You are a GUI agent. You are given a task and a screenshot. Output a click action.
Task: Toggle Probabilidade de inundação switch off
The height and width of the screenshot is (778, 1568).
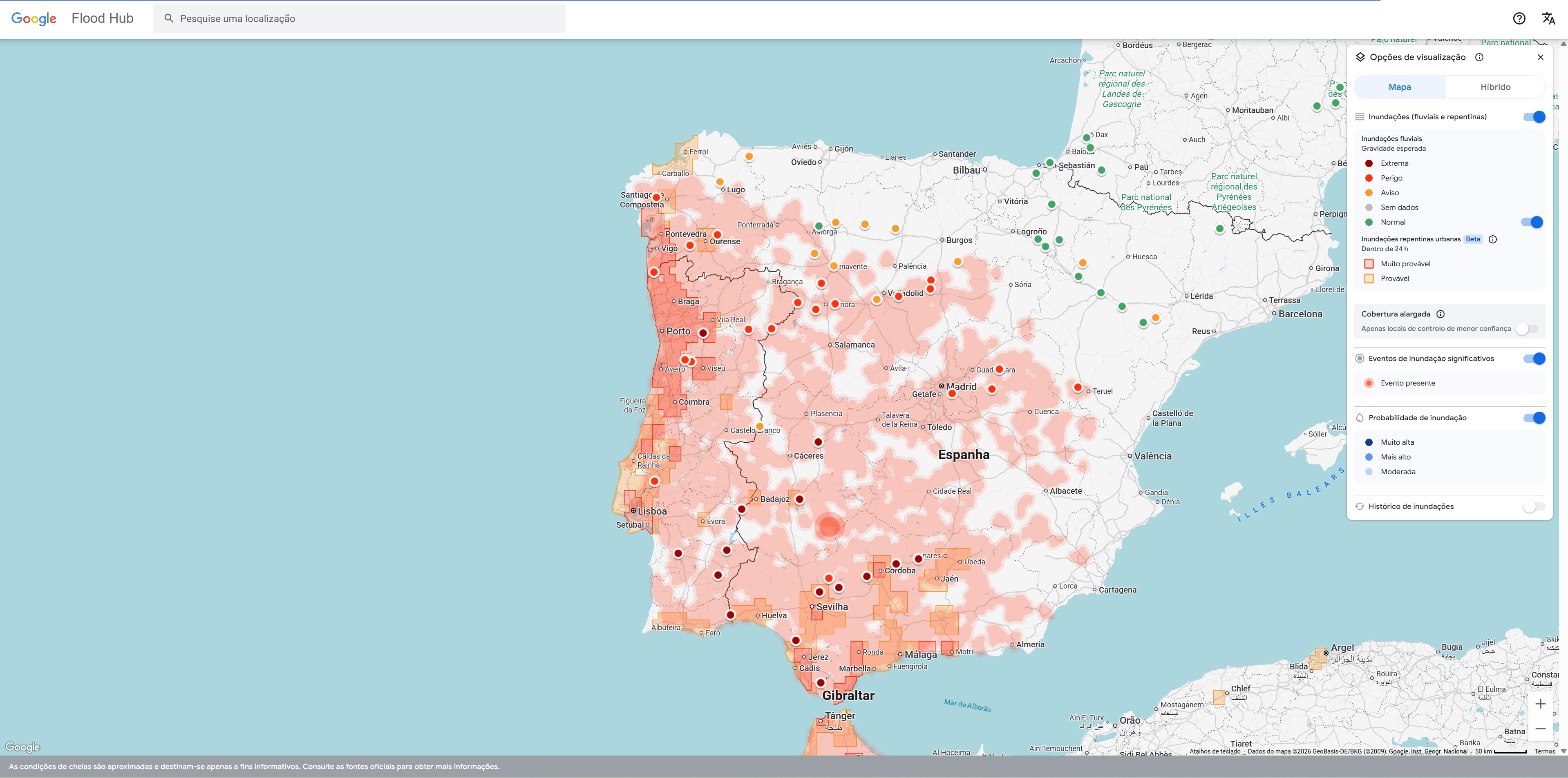[x=1534, y=418]
